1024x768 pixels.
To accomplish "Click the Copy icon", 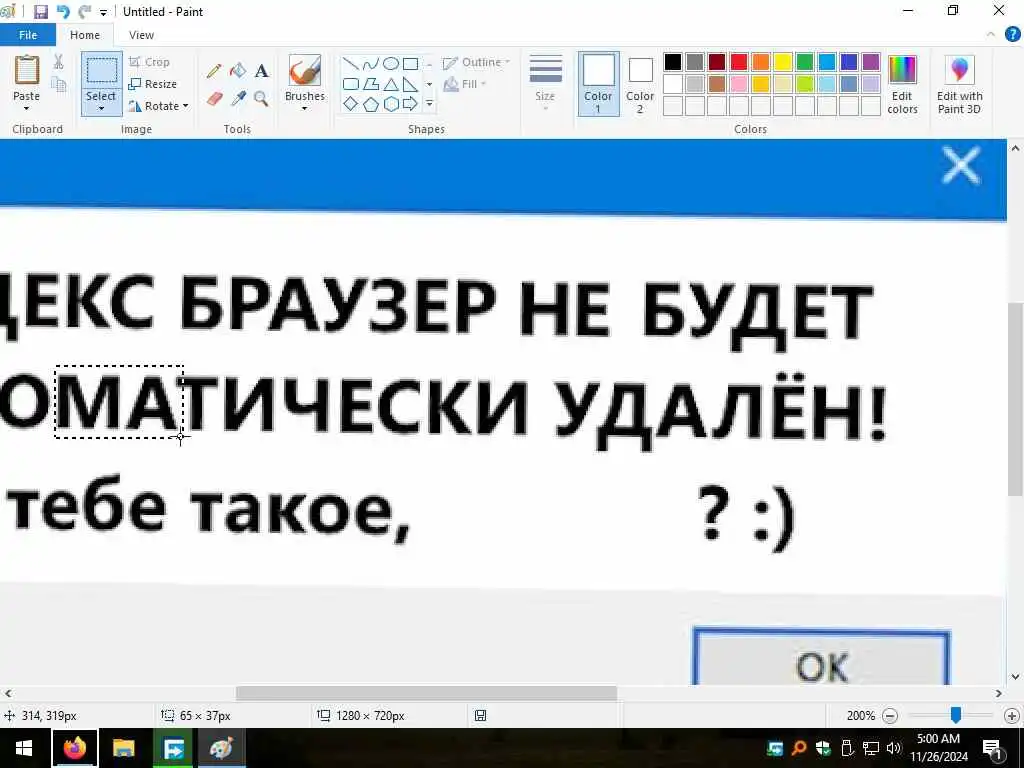I will tap(59, 84).
